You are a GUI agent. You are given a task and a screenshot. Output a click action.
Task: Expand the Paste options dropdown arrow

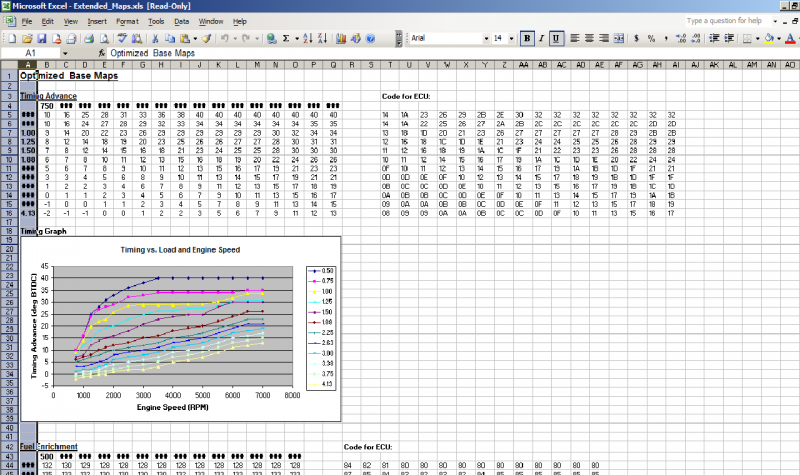(195, 38)
